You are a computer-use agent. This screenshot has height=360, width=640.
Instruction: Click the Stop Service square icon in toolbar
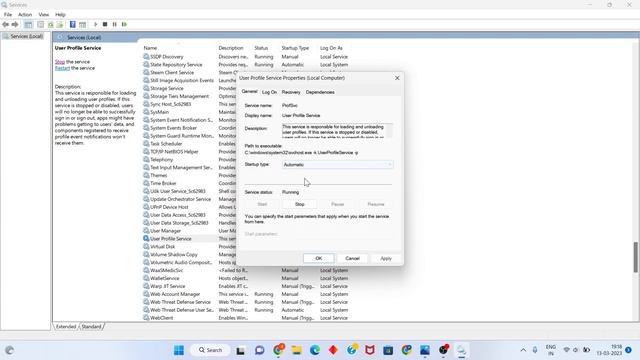point(105,24)
